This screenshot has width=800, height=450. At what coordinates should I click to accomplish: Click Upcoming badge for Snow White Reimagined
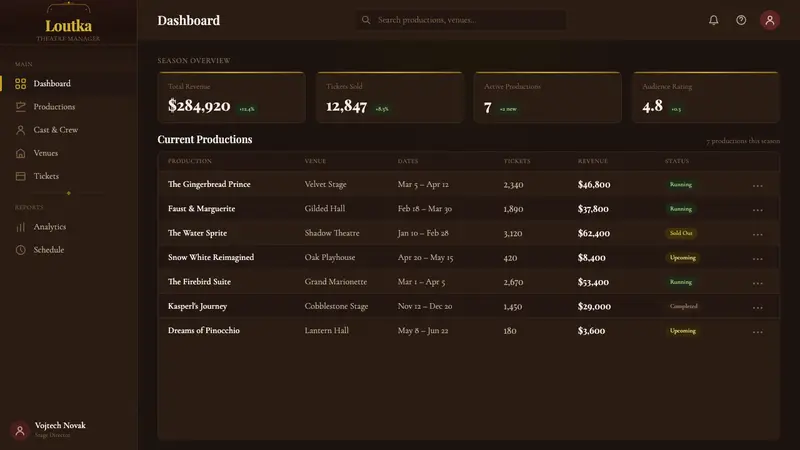(x=683, y=258)
